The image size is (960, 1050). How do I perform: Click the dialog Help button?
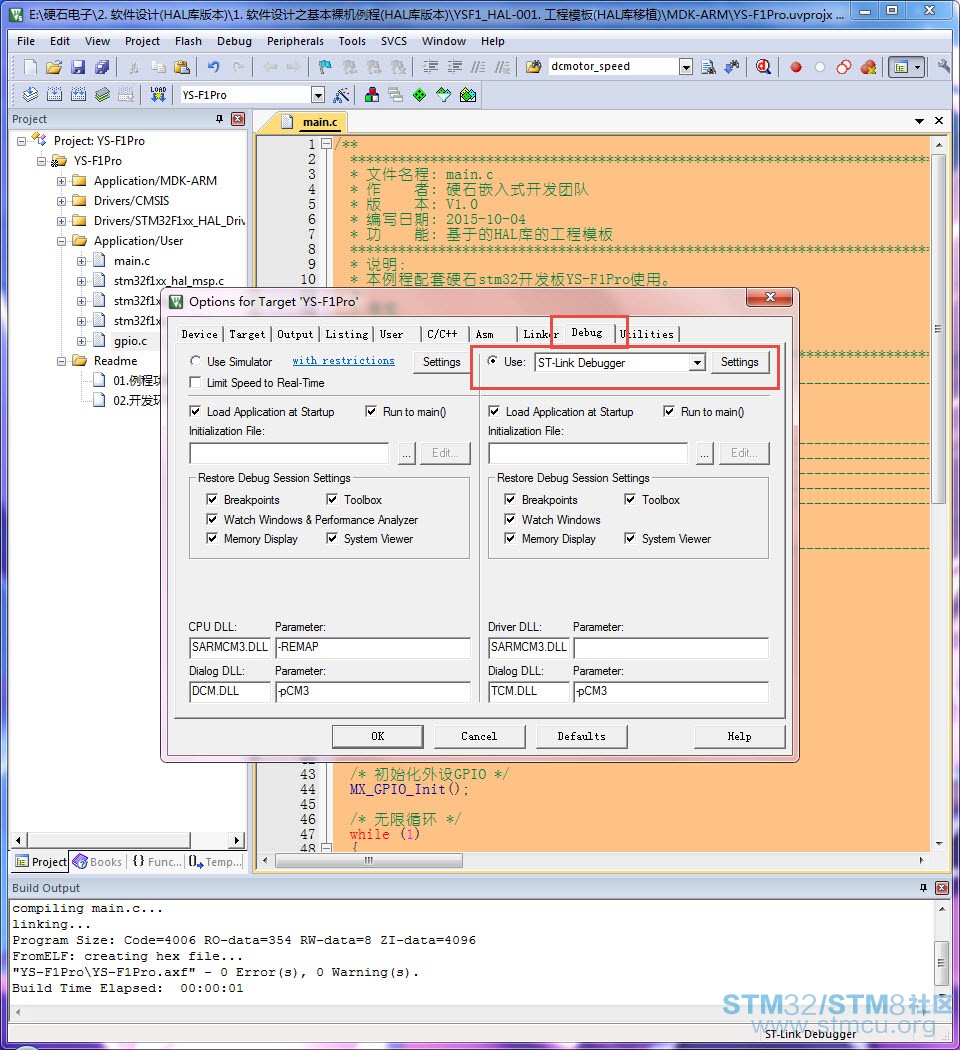point(739,736)
